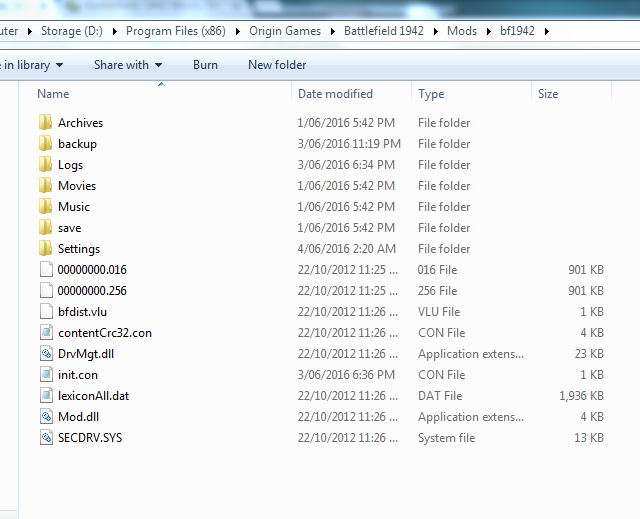Expand arrow after Program Files (x86) breadcrumb
Image resolution: width=640 pixels, height=519 pixels.
click(x=238, y=31)
